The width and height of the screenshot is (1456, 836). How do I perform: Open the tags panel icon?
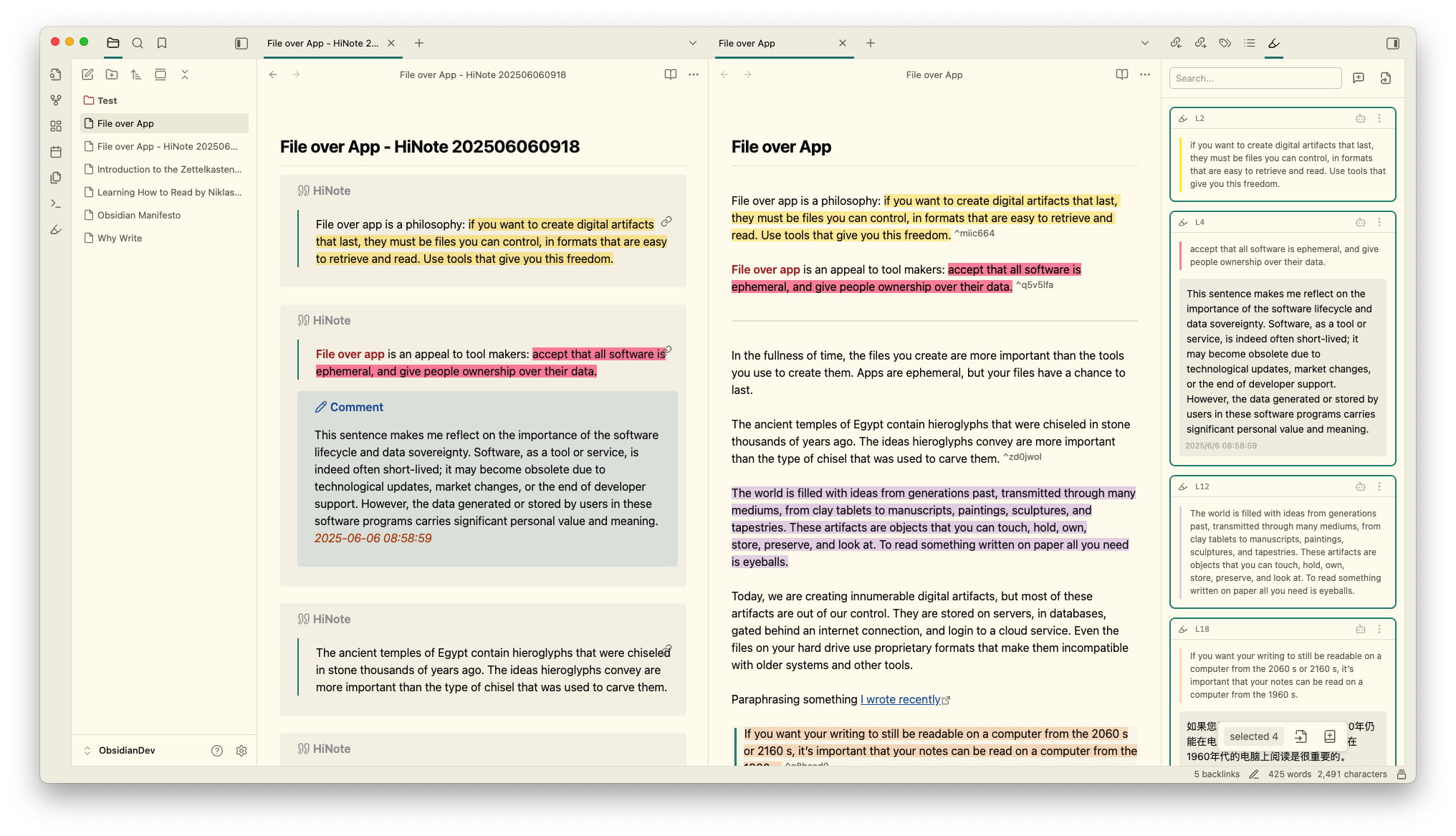pyautogui.click(x=1225, y=43)
